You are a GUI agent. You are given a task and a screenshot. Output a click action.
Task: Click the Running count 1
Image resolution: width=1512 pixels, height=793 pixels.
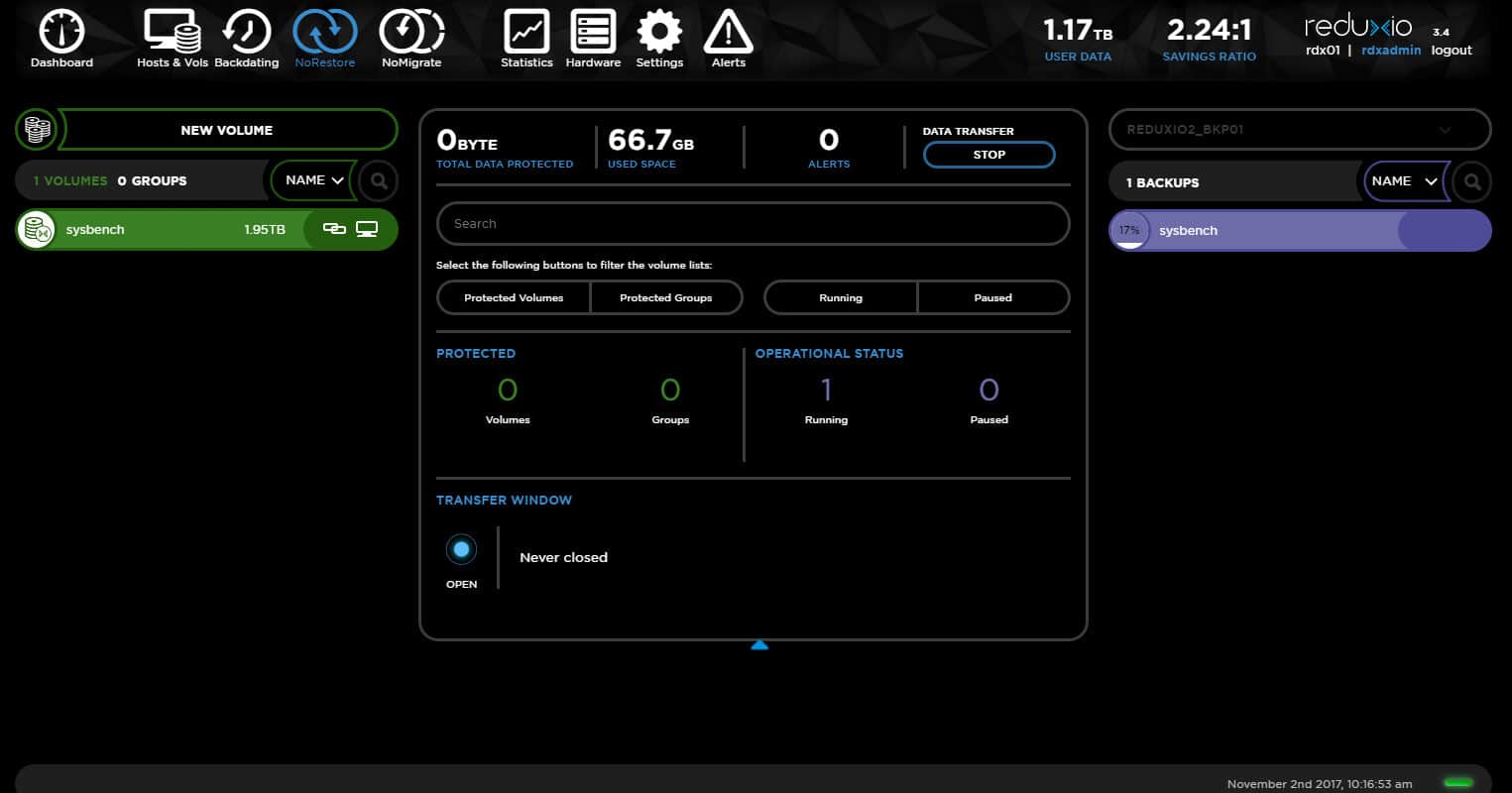pos(826,391)
